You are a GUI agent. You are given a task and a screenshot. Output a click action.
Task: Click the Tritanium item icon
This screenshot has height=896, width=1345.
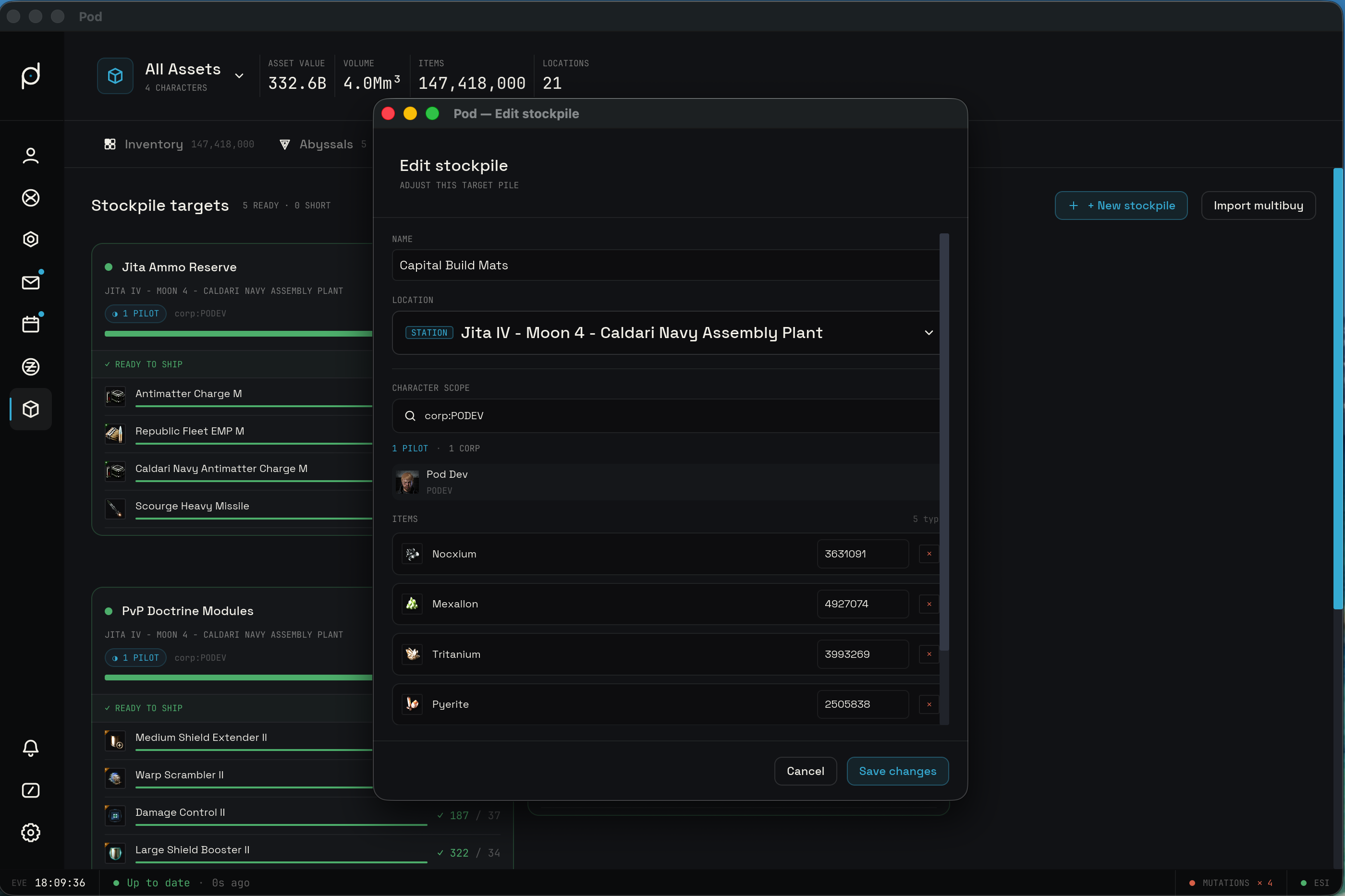[x=412, y=654]
